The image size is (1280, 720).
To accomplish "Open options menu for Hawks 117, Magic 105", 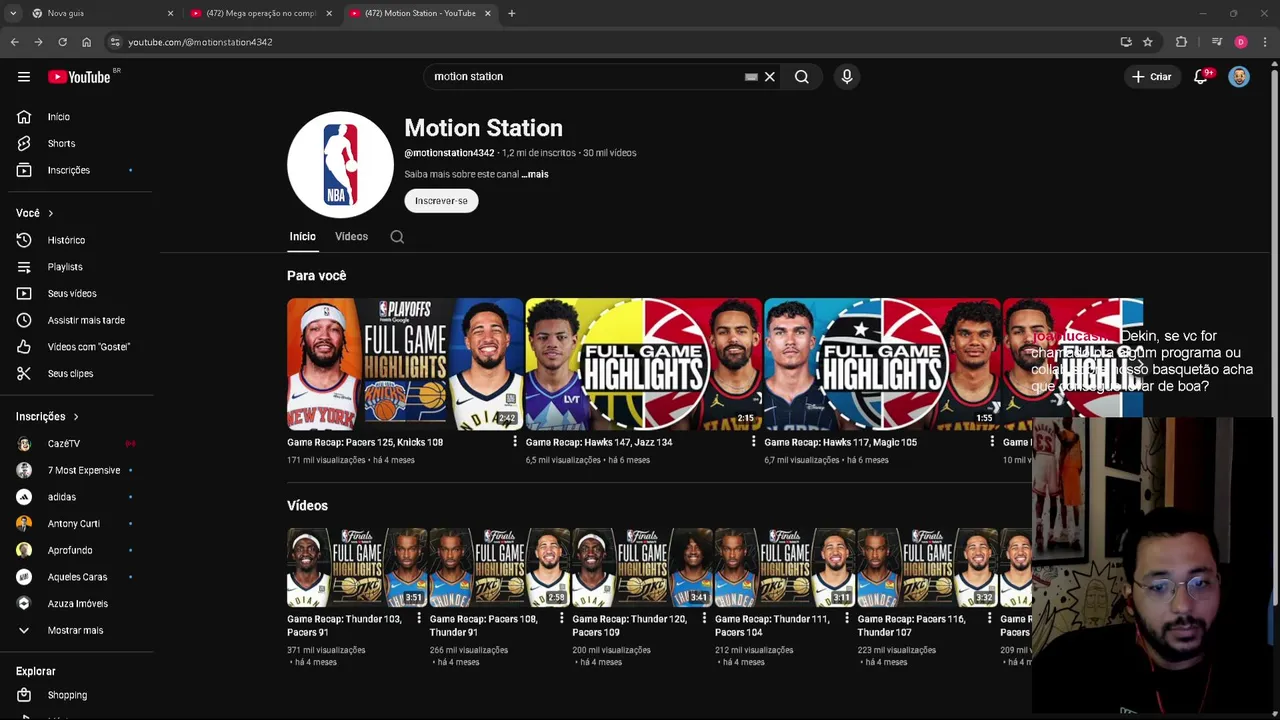I will 992,442.
